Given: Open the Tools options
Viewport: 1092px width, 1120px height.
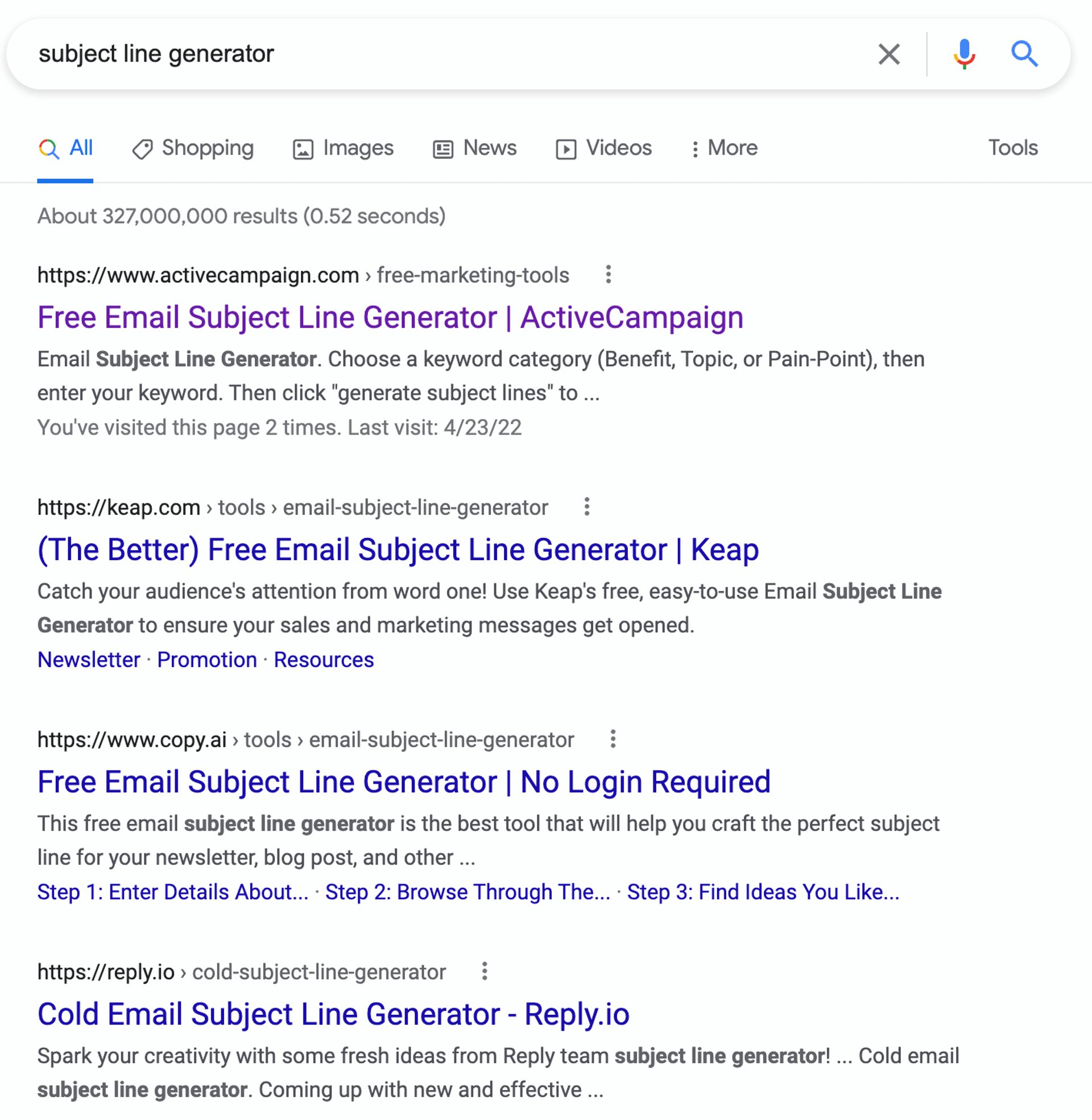Looking at the screenshot, I should click(x=1013, y=148).
